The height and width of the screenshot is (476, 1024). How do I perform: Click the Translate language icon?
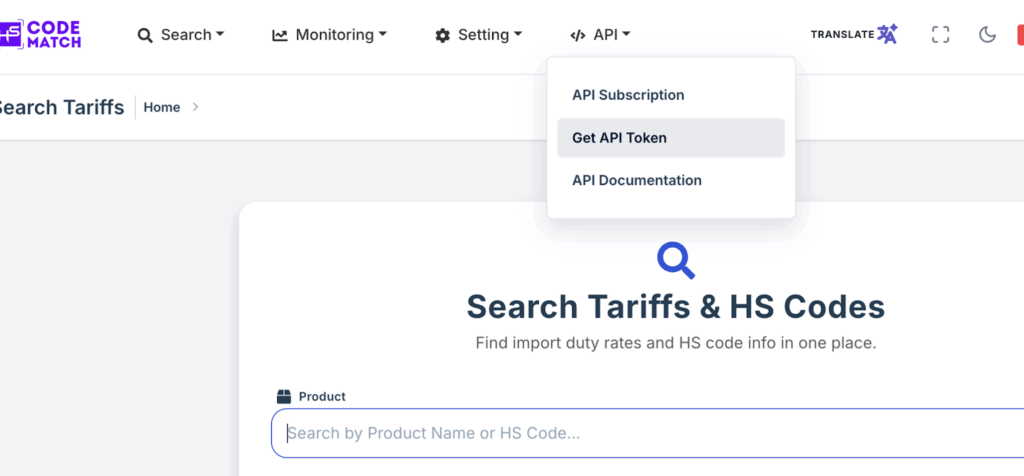click(887, 35)
